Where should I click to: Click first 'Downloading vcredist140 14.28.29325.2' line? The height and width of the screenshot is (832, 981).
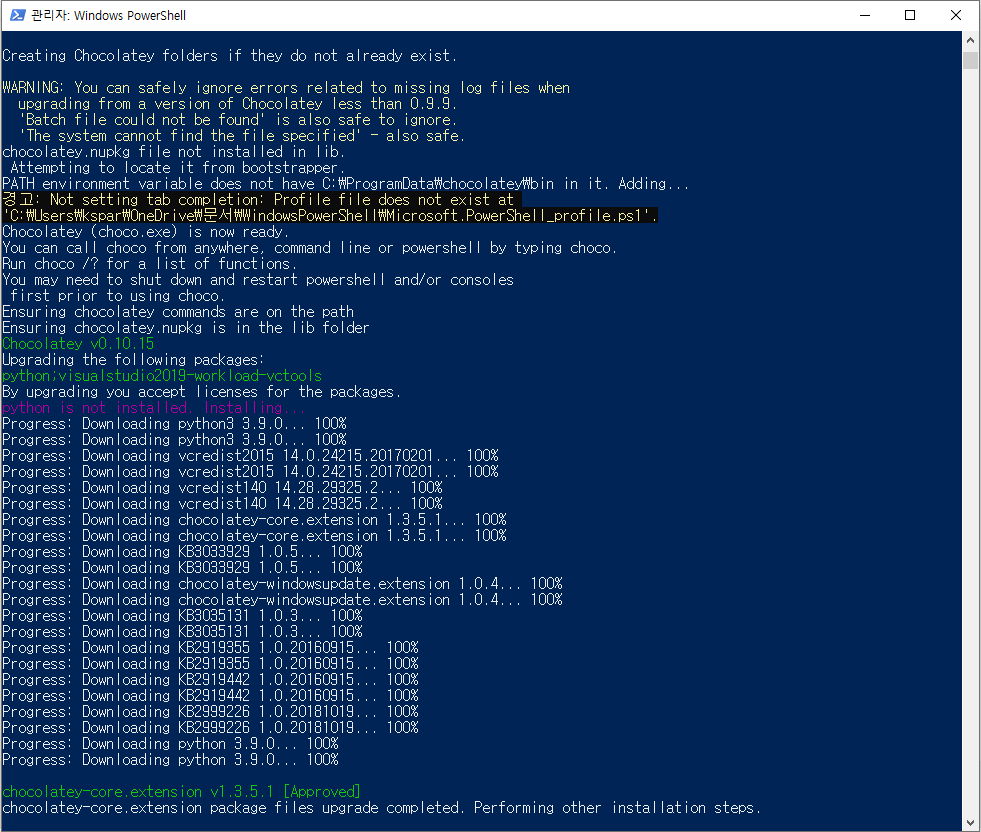tap(222, 487)
